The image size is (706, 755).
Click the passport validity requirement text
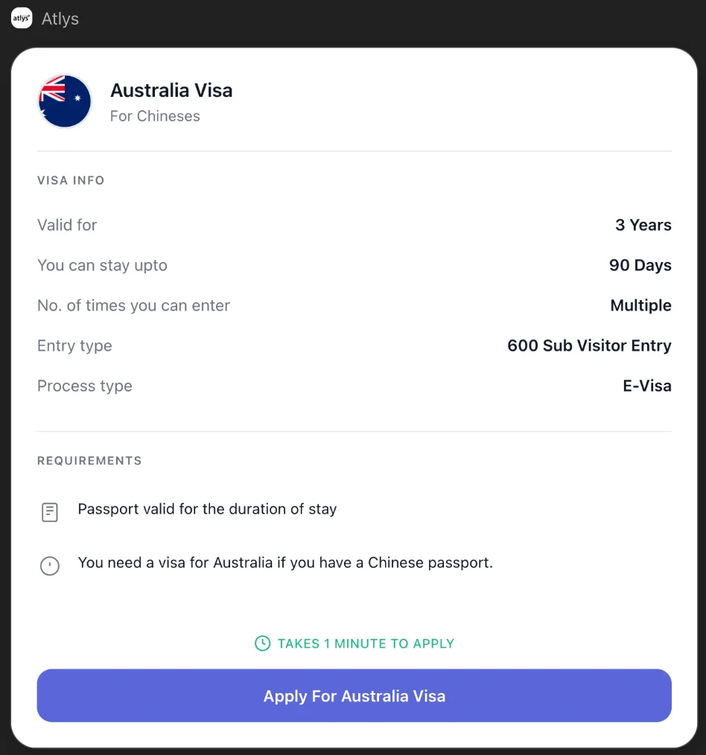click(x=207, y=509)
